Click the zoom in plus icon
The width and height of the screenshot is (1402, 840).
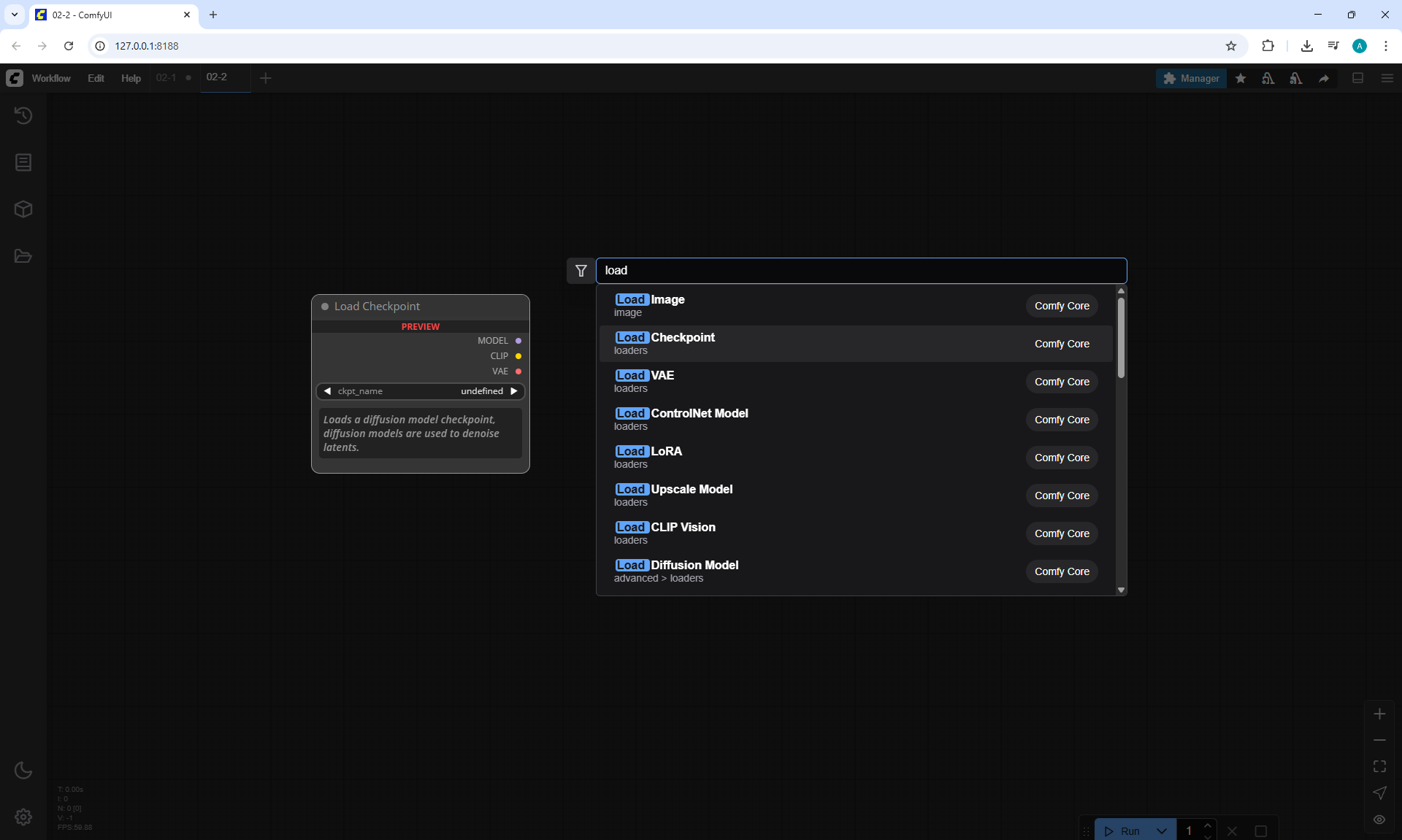[1379, 714]
